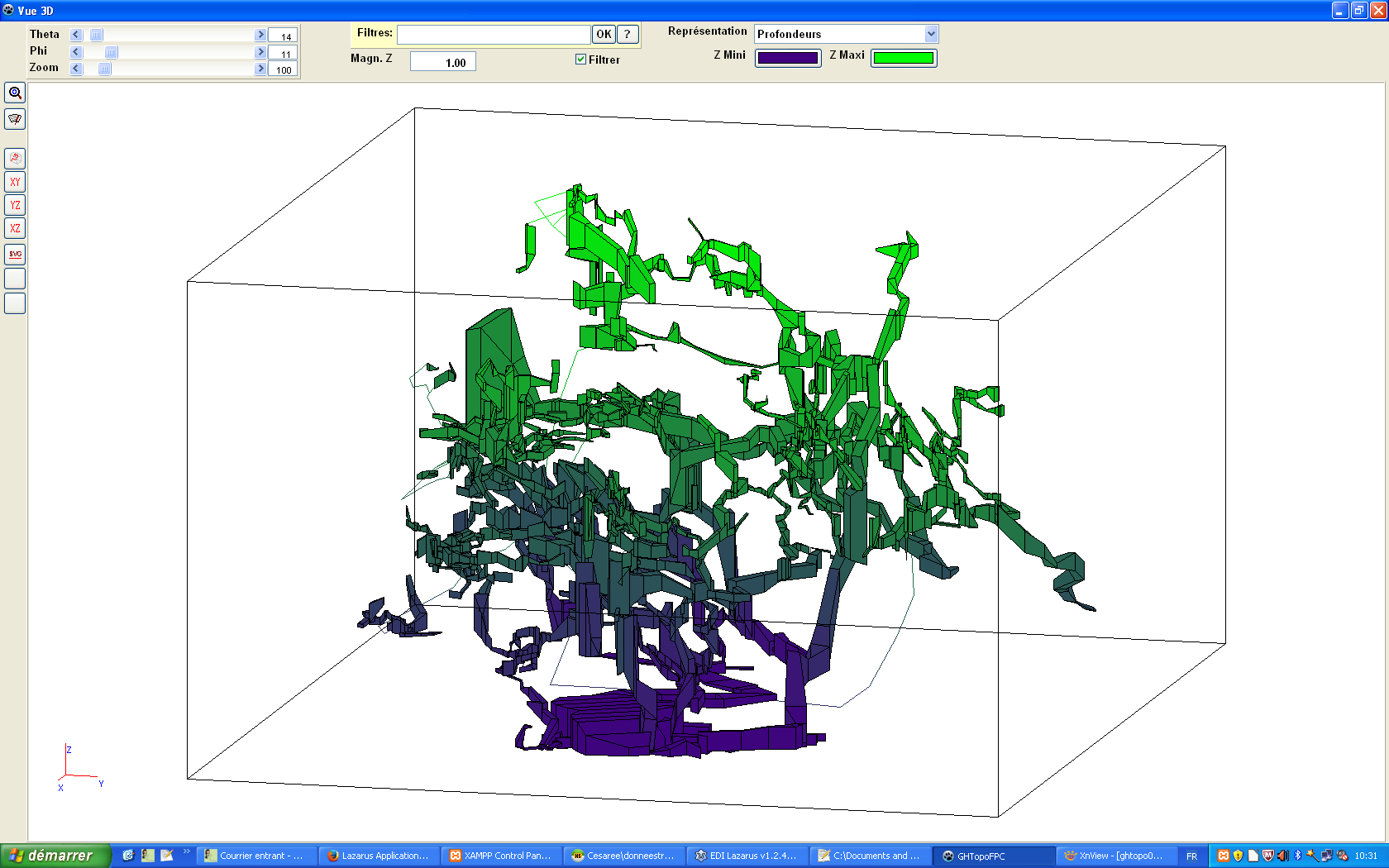
Task: Click the last blank button in left toolbar
Action: tap(15, 303)
